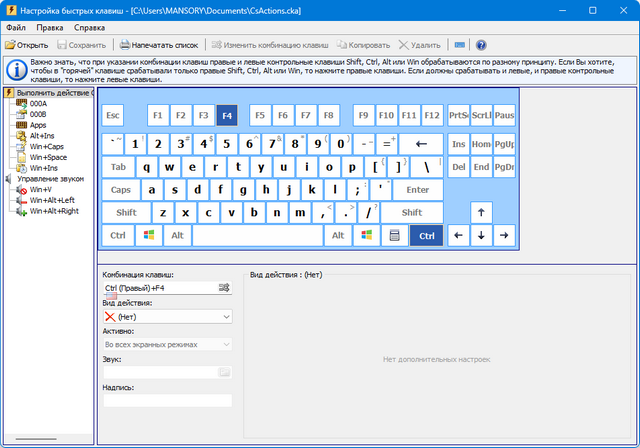Click the left arrow key in arrow cluster
The image size is (640, 448).
(458, 235)
